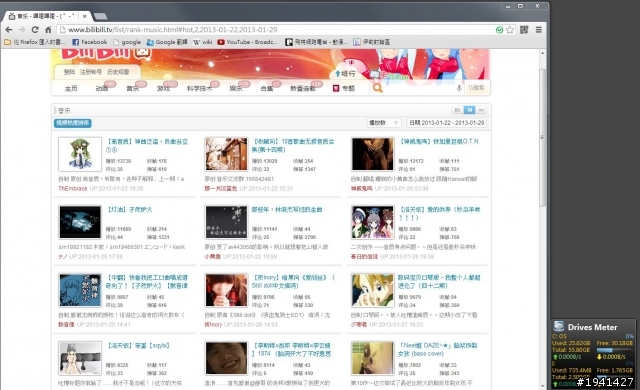Open the video title containing 1874

(291, 350)
